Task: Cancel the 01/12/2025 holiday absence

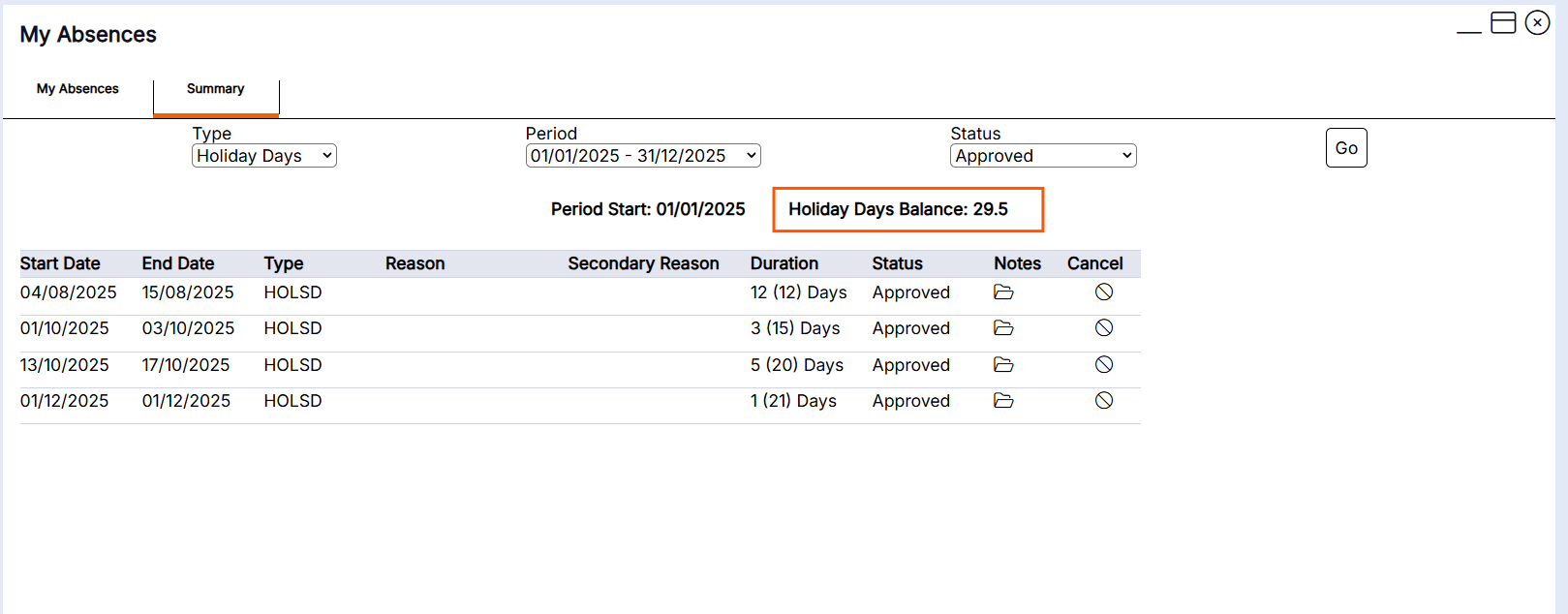Action: (x=1104, y=400)
